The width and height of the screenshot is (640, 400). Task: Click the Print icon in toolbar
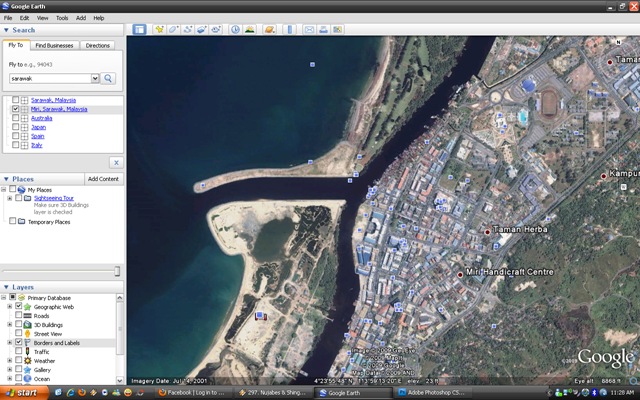coord(323,29)
